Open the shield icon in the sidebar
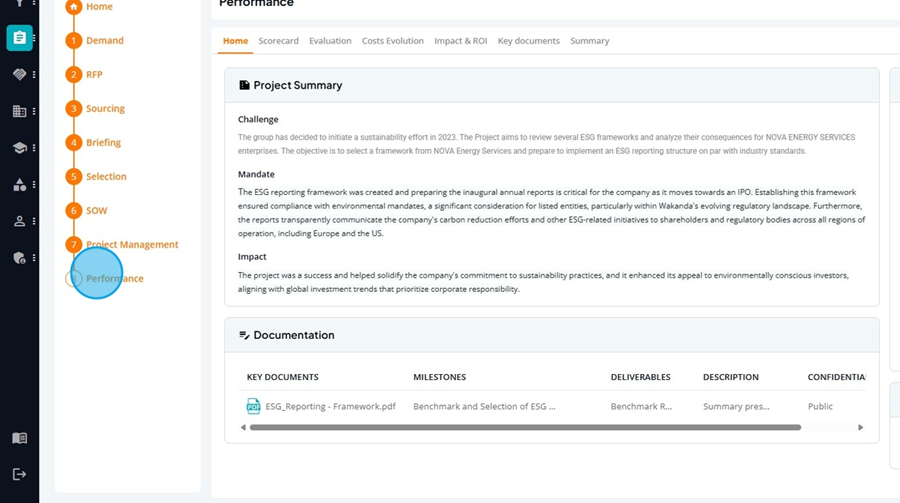The image size is (900, 503). [19, 258]
